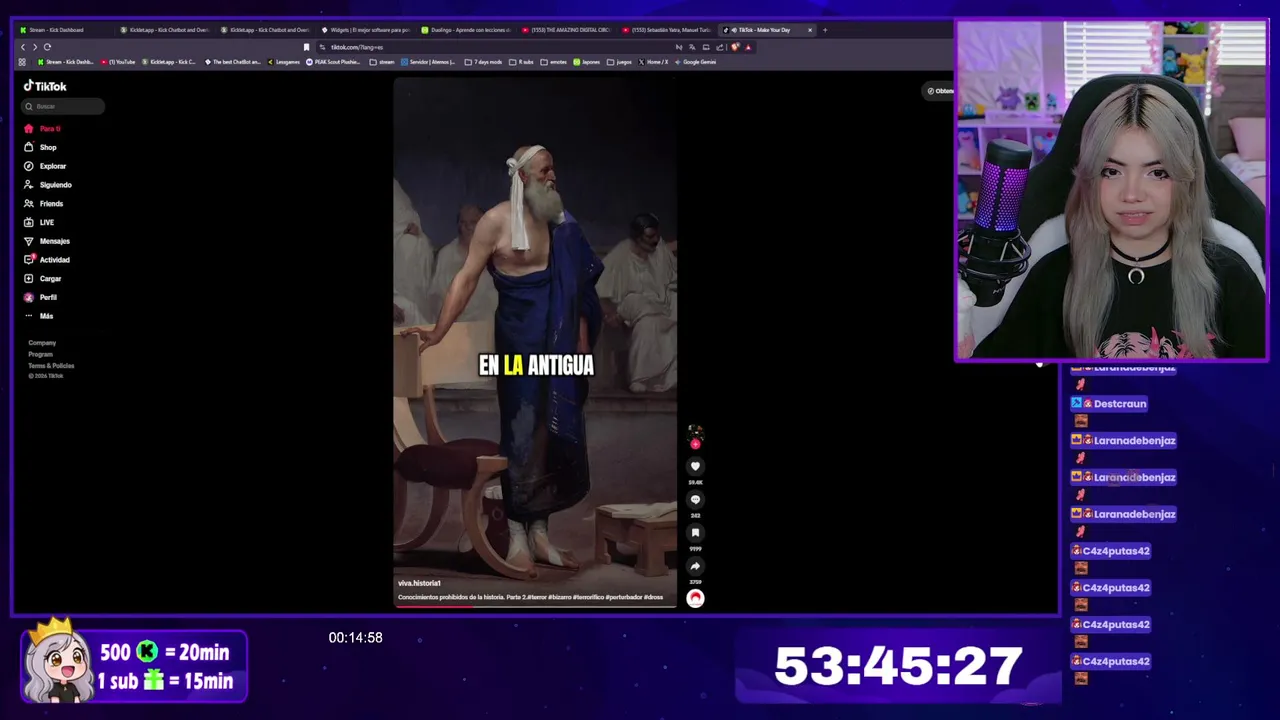Open the video comments
This screenshot has height=720, width=1280.
coord(695,499)
